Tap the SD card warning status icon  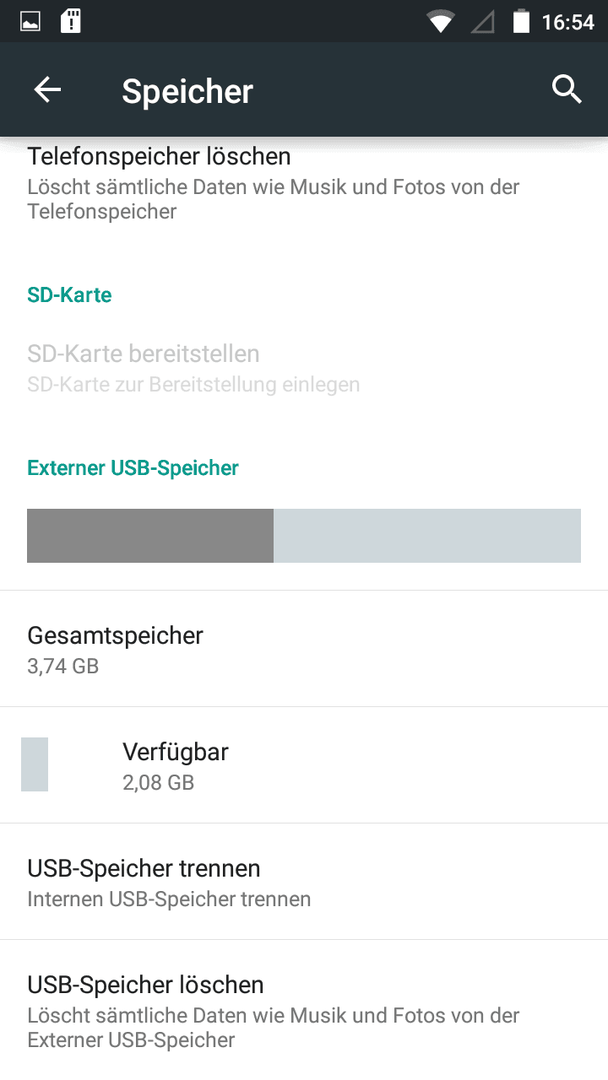[x=70, y=21]
